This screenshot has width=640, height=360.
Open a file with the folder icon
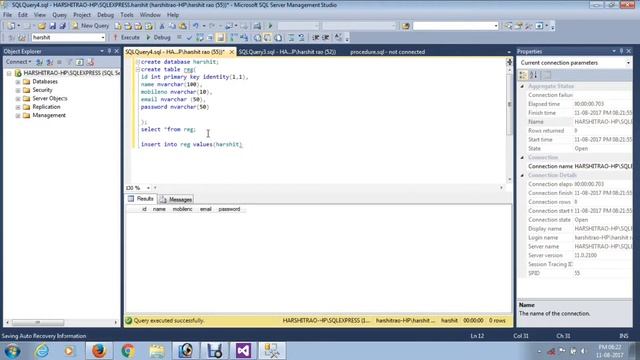42,26
